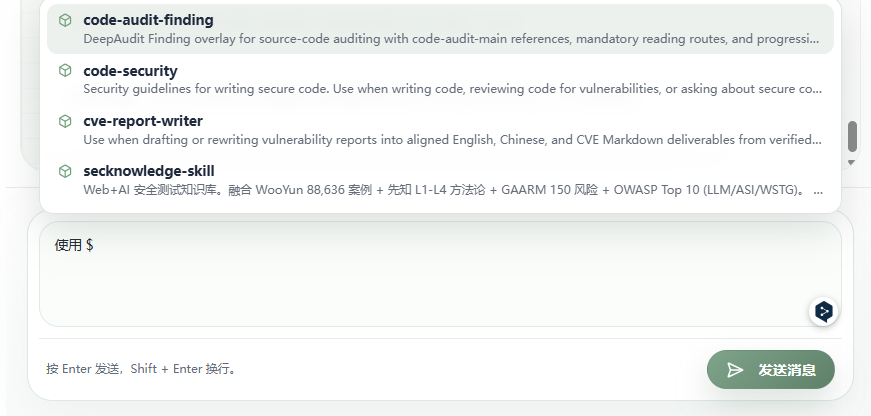Pick the secknowledge-skill suggestion
The height and width of the screenshot is (416, 871).
pos(440,180)
